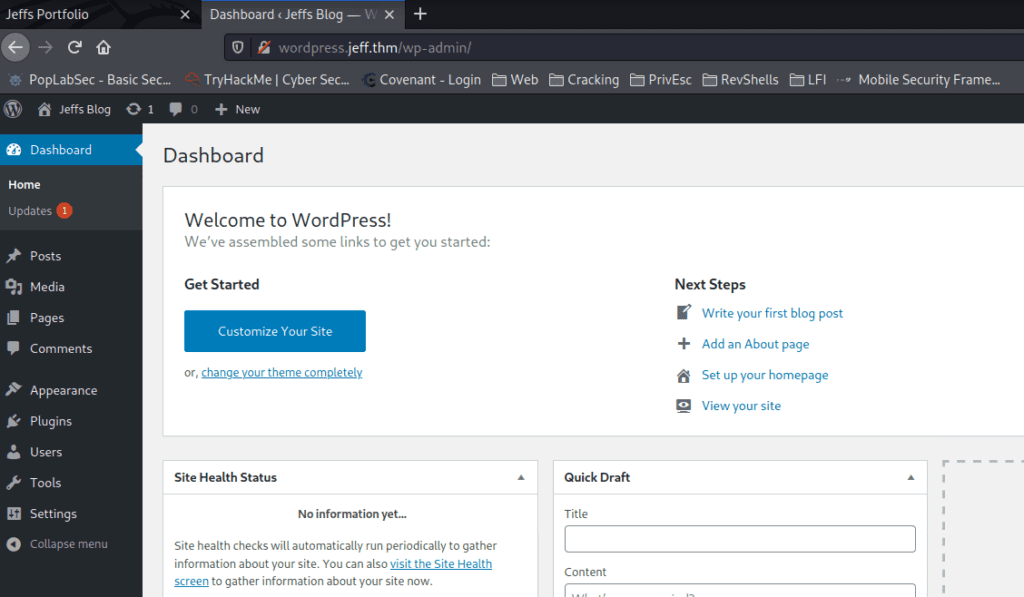
Task: Click Write your first blog post
Action: (x=772, y=313)
